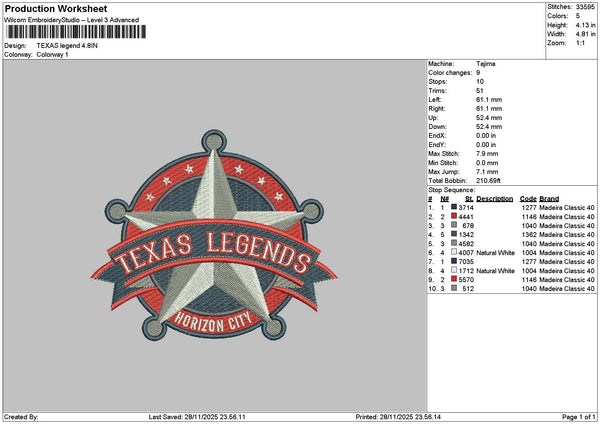Image resolution: width=600 pixels, height=424 pixels.
Task: Click the 'Production Worksheet' title
Action: coord(56,9)
